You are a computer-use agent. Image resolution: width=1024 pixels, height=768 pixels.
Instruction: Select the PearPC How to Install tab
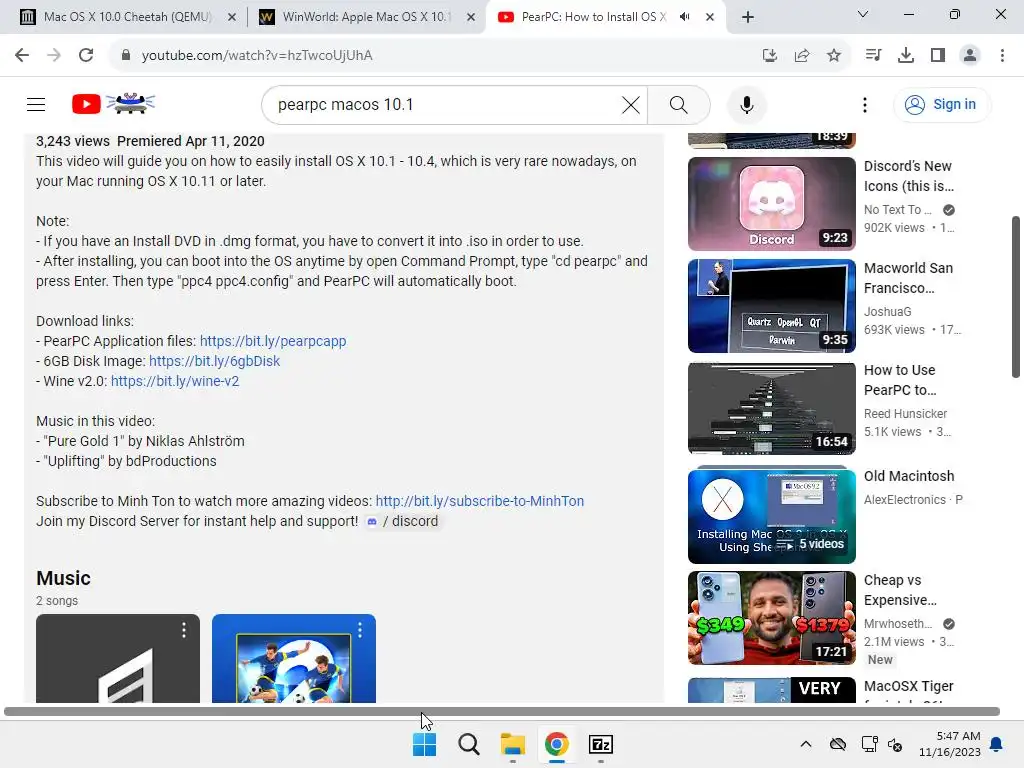(594, 17)
